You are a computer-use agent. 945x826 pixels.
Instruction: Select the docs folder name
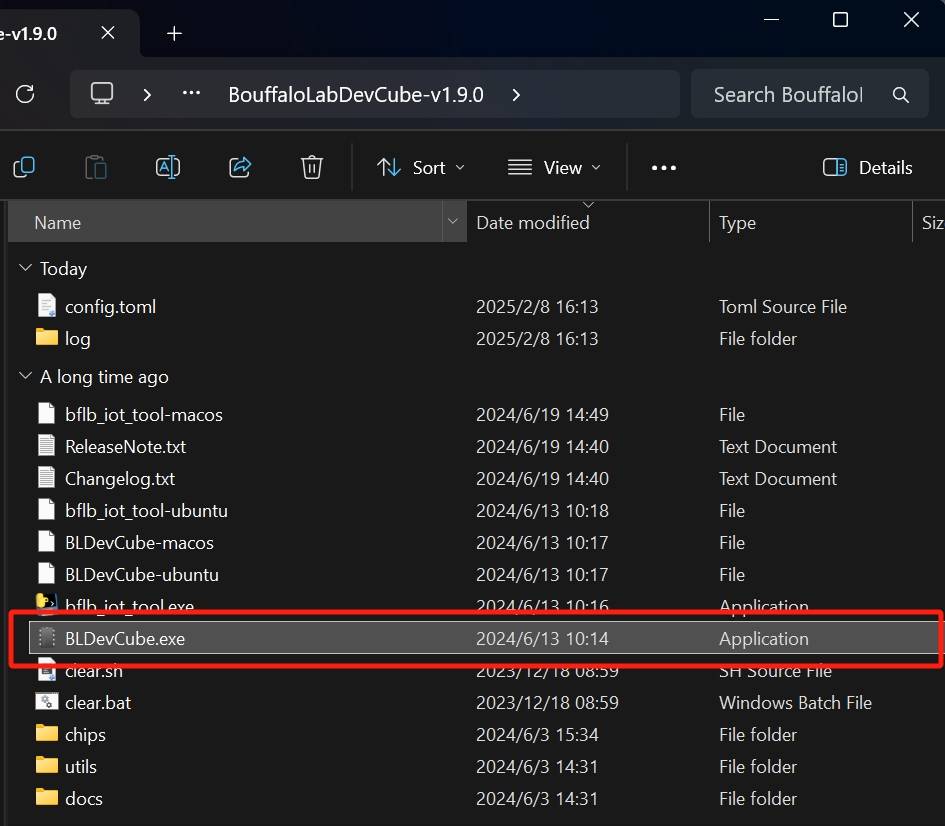(84, 798)
